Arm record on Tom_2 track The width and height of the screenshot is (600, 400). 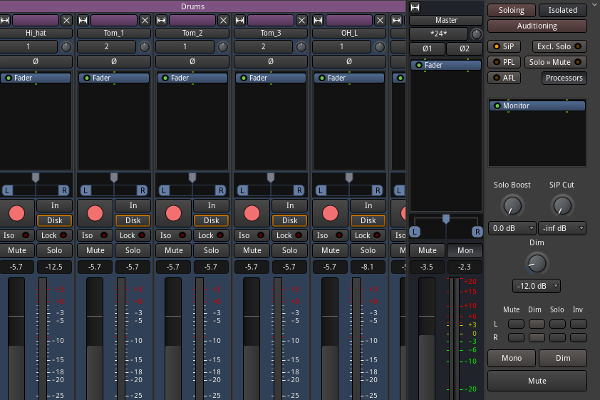click(x=173, y=213)
